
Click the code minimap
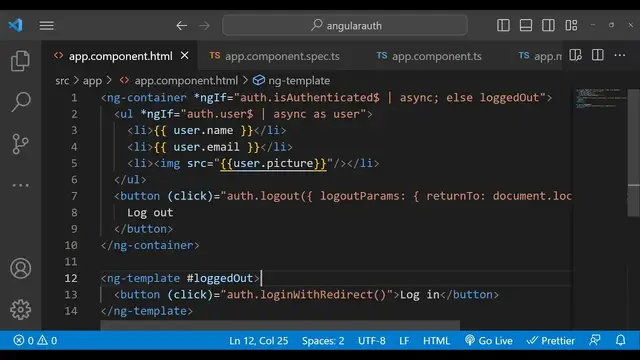(600, 98)
